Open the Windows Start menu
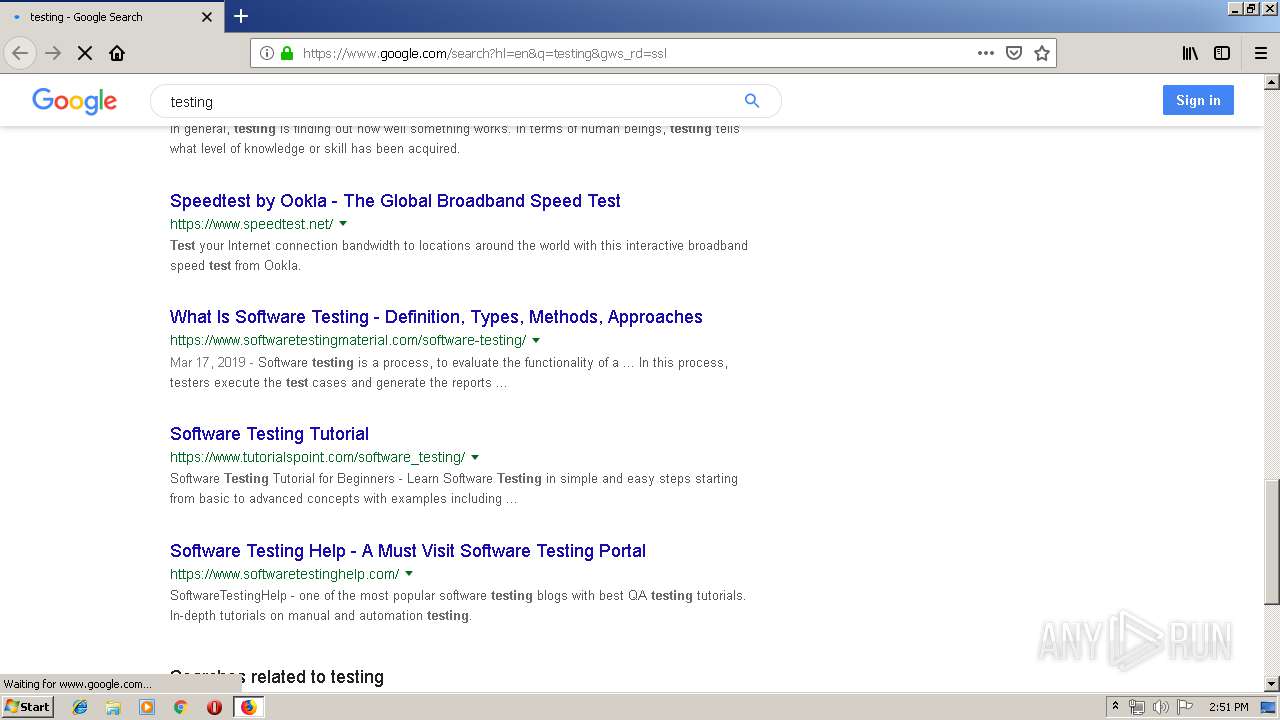Image resolution: width=1280 pixels, height=720 pixels. click(x=27, y=706)
